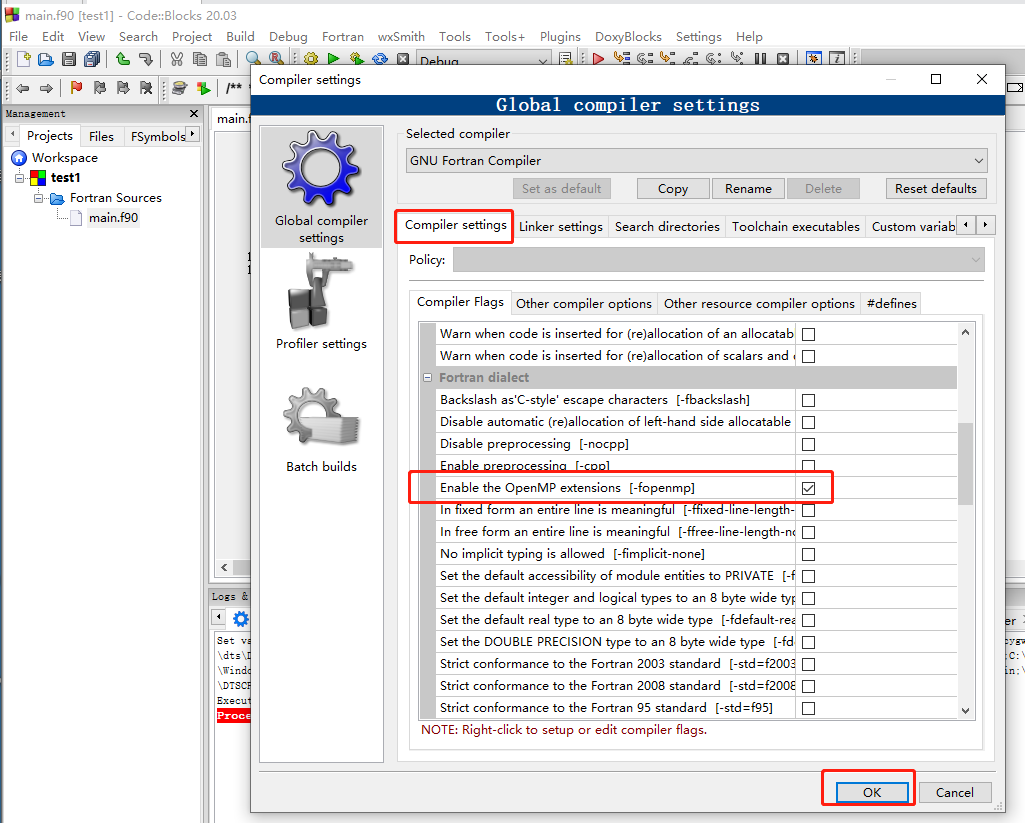Click the Run icon to execute the program

[334, 58]
